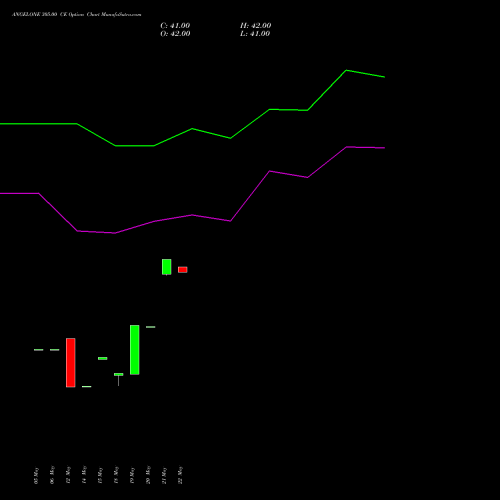Select the 12 May date label
Image resolution: width=500 pixels, height=500 pixels.
coord(68,475)
